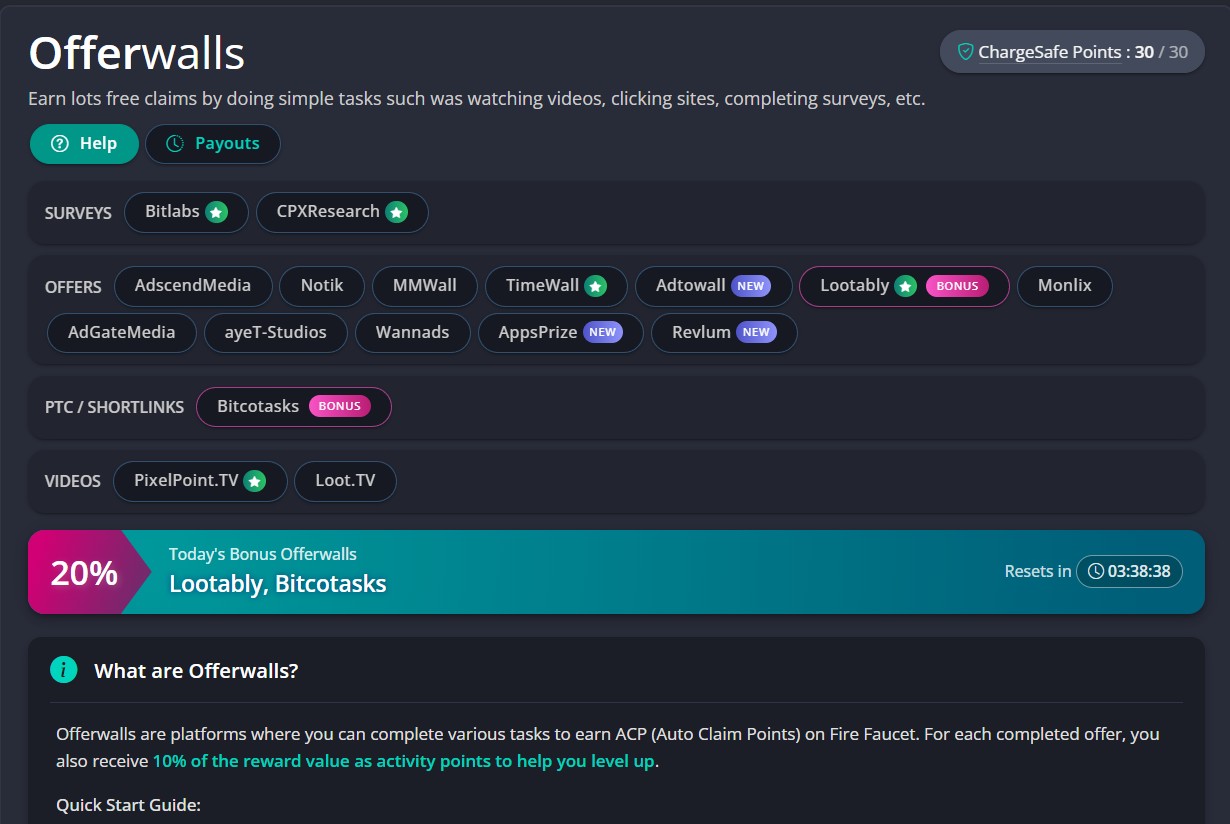Open the AdscendMedia offerwall
This screenshot has width=1230, height=824.
point(193,286)
